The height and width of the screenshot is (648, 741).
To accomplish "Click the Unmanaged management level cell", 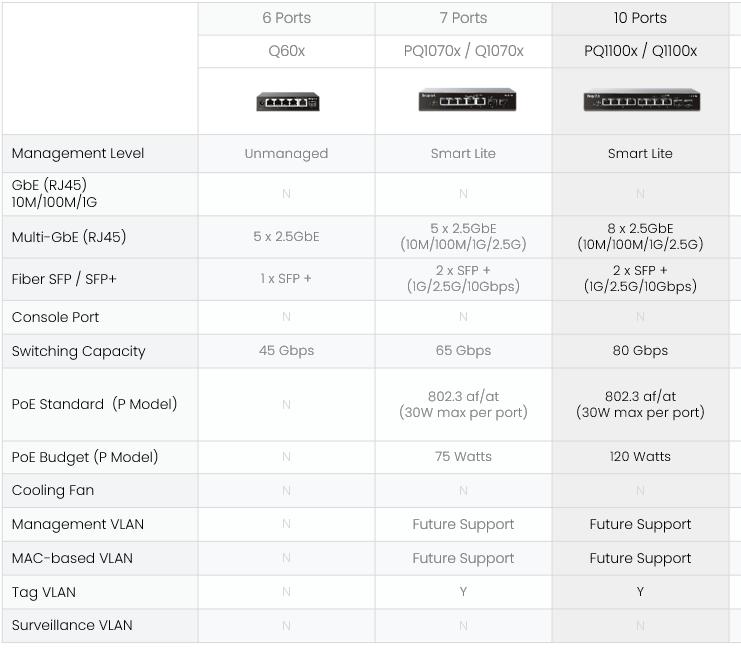I will (287, 153).
